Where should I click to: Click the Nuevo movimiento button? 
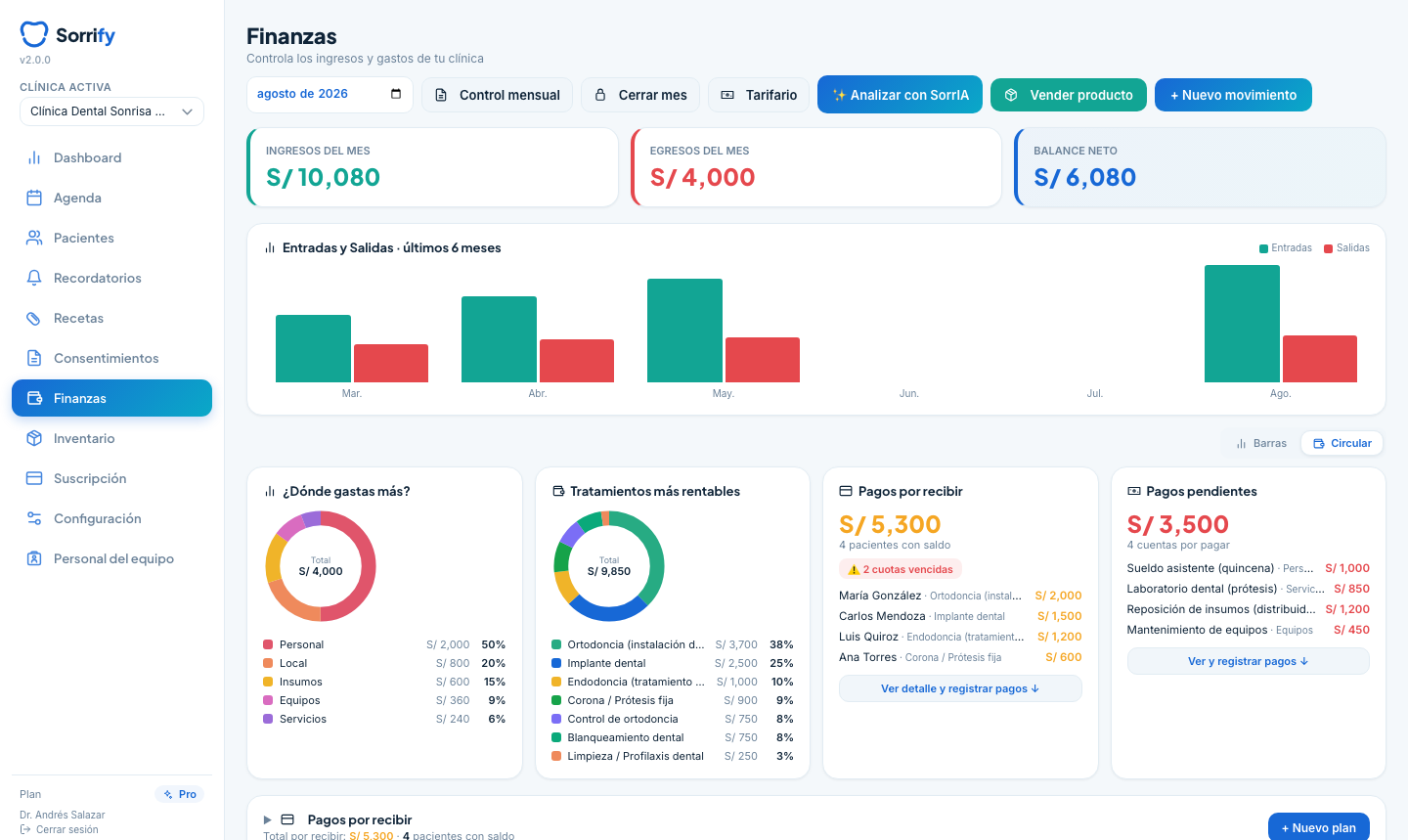pos(1233,95)
